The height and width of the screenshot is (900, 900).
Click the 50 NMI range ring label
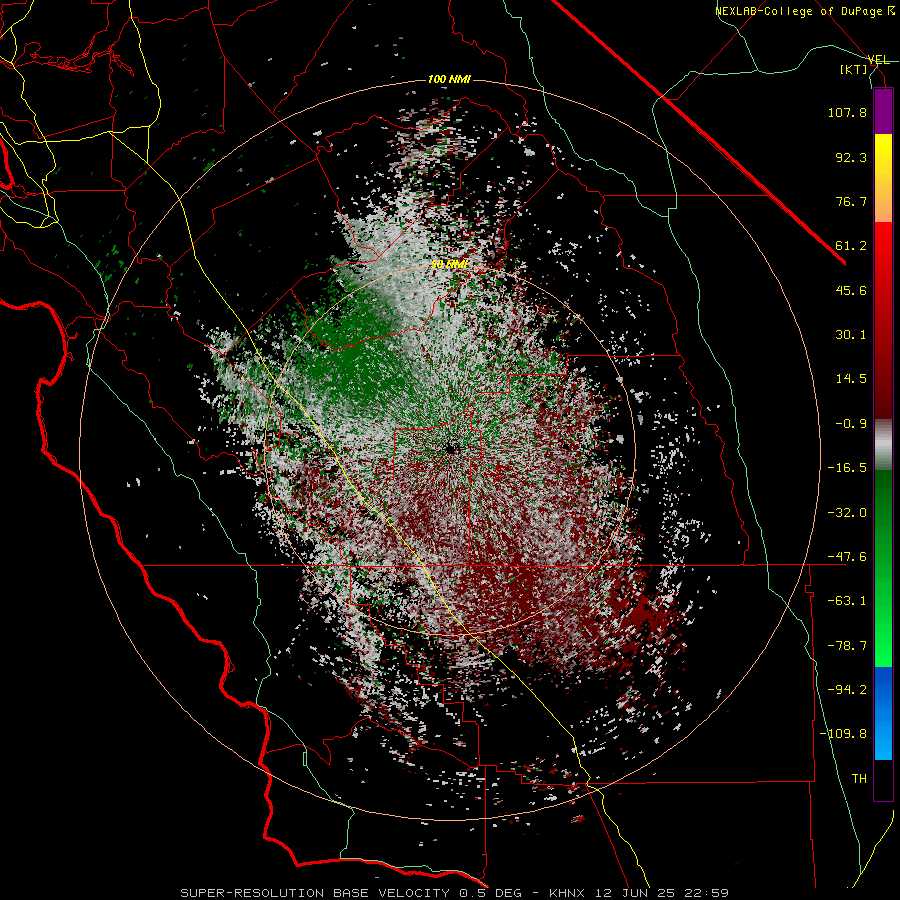449,265
